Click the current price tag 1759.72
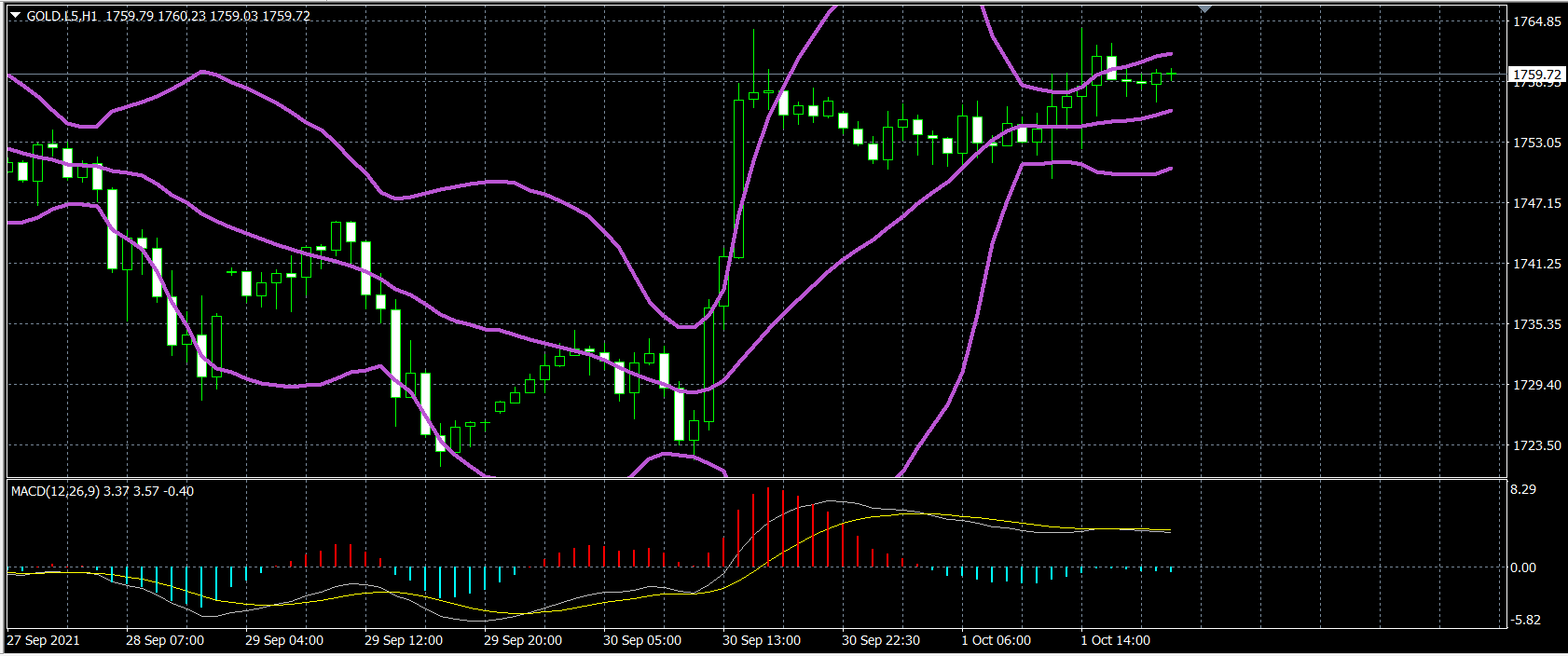Viewport: 1568px width, 656px height. tap(1536, 75)
